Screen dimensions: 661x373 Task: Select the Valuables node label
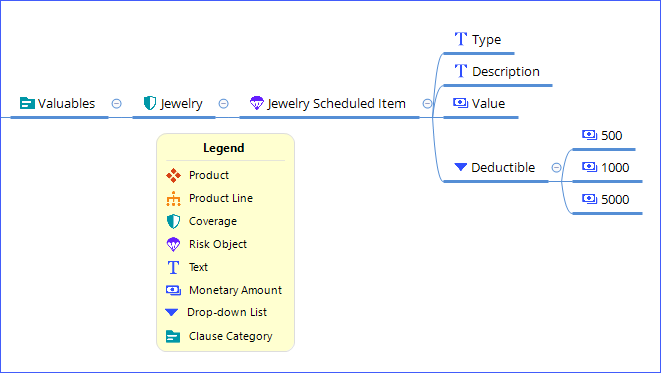[67, 103]
